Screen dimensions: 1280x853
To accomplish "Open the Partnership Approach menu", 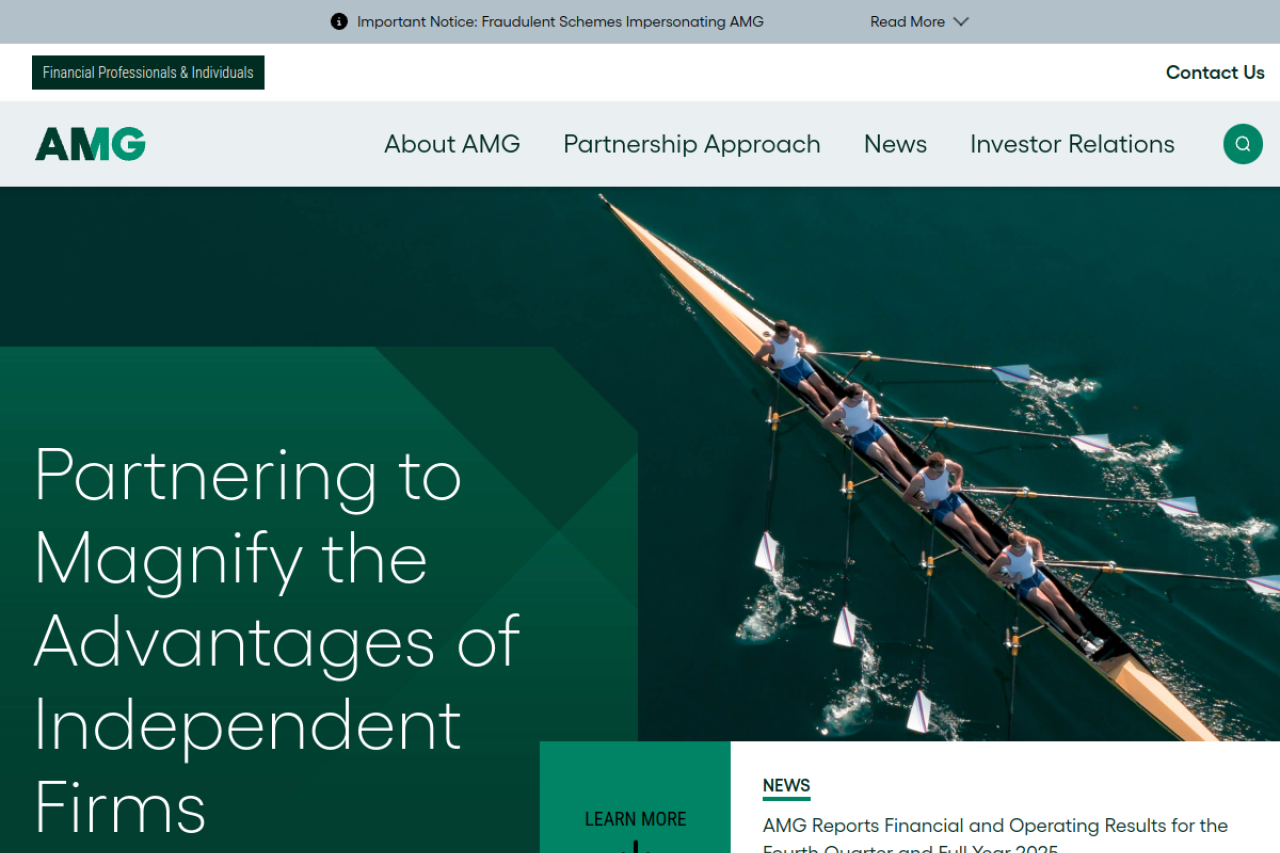I will click(692, 144).
